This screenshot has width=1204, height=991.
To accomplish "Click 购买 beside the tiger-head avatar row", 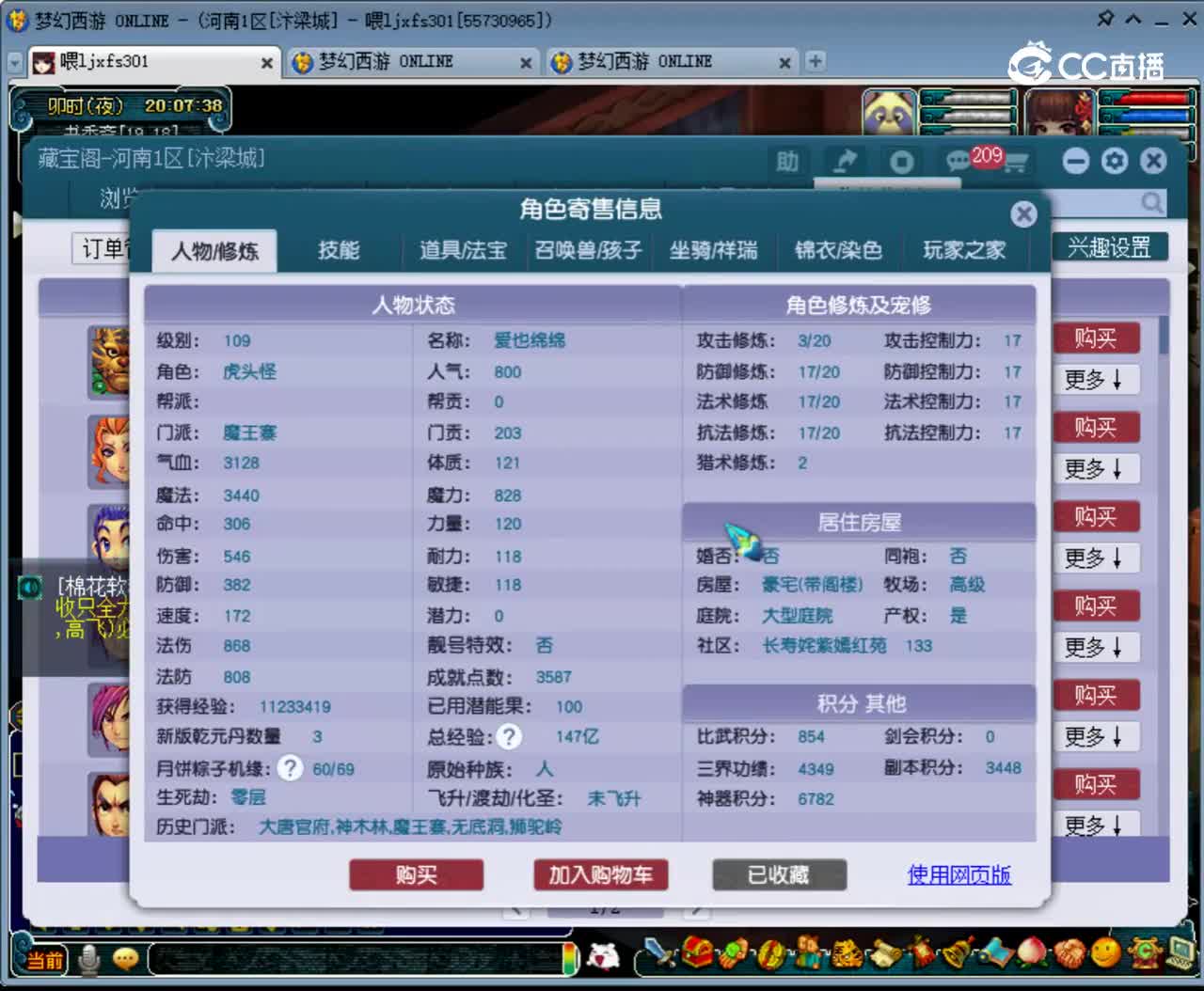I will click(1096, 338).
